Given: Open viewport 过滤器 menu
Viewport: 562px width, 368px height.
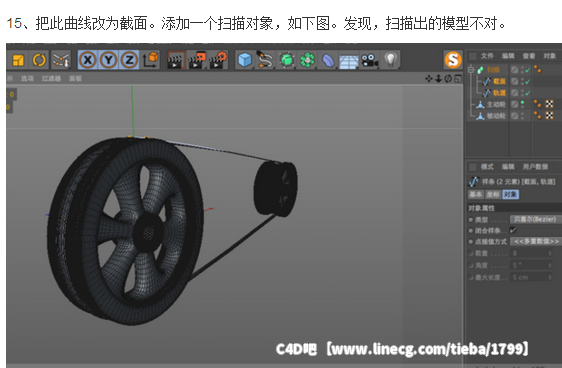Looking at the screenshot, I should pos(51,78).
